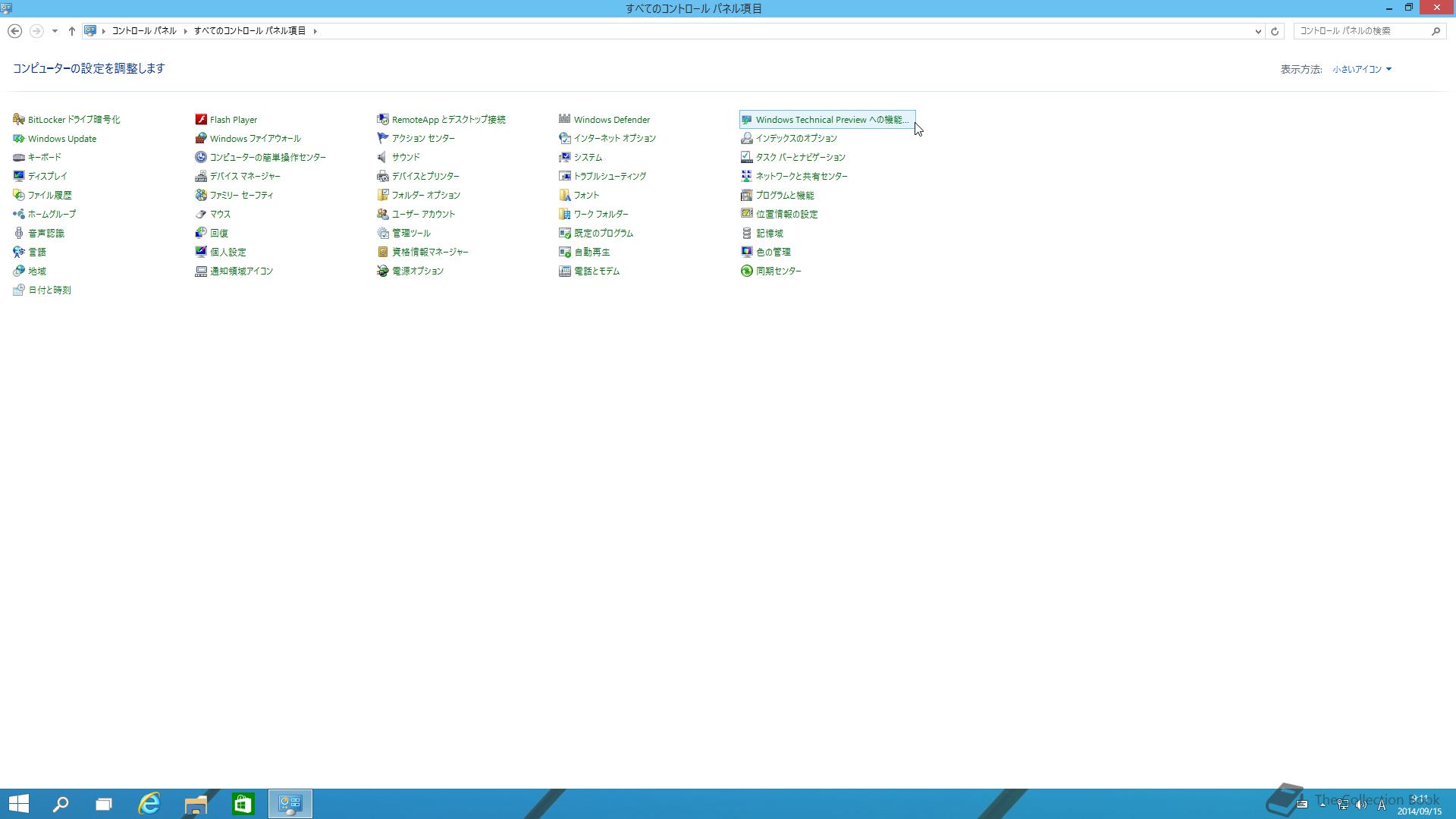Go back with the Back arrow

pyautogui.click(x=14, y=31)
